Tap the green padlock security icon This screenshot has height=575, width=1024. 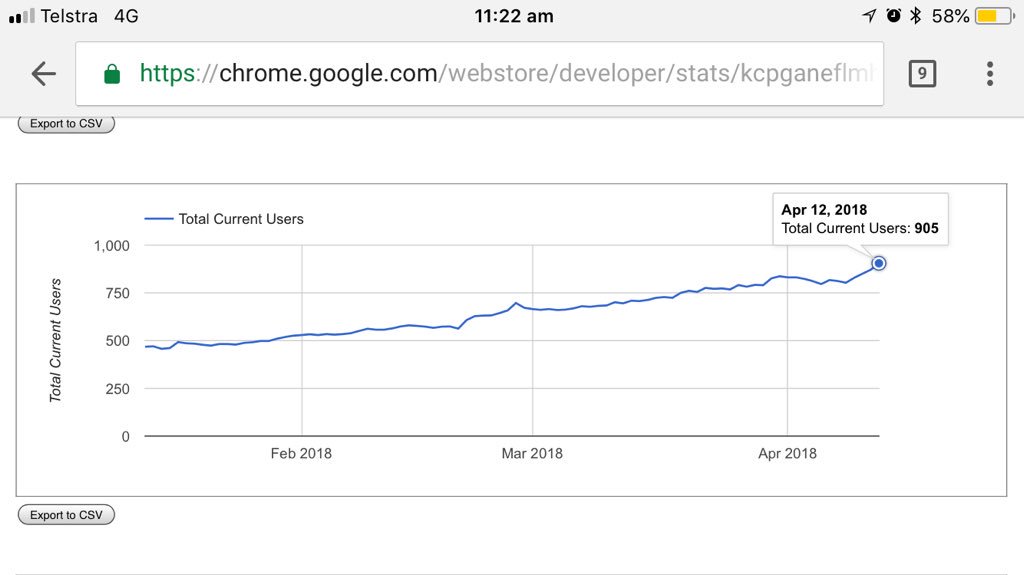pos(112,74)
